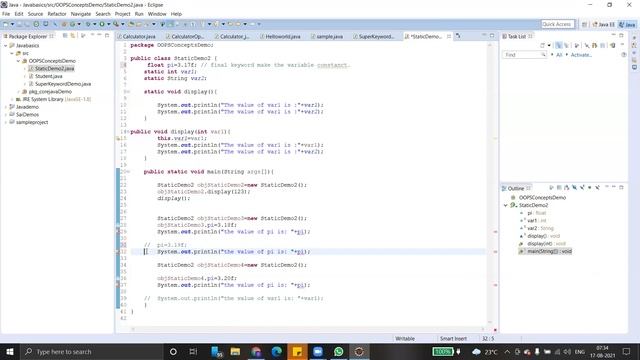Toggle Categorized view in the Task List toolbar
640x360 pixels.
click(x=559, y=45)
